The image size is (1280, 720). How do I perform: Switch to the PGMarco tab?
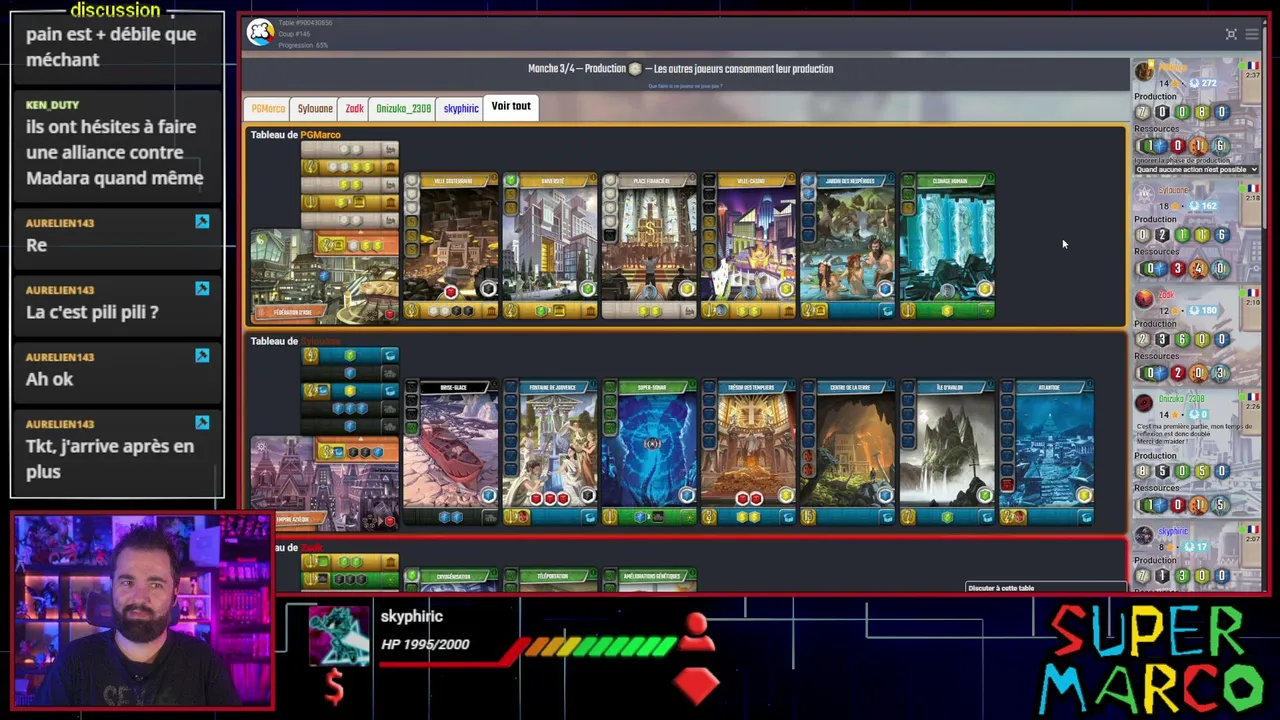coord(268,109)
